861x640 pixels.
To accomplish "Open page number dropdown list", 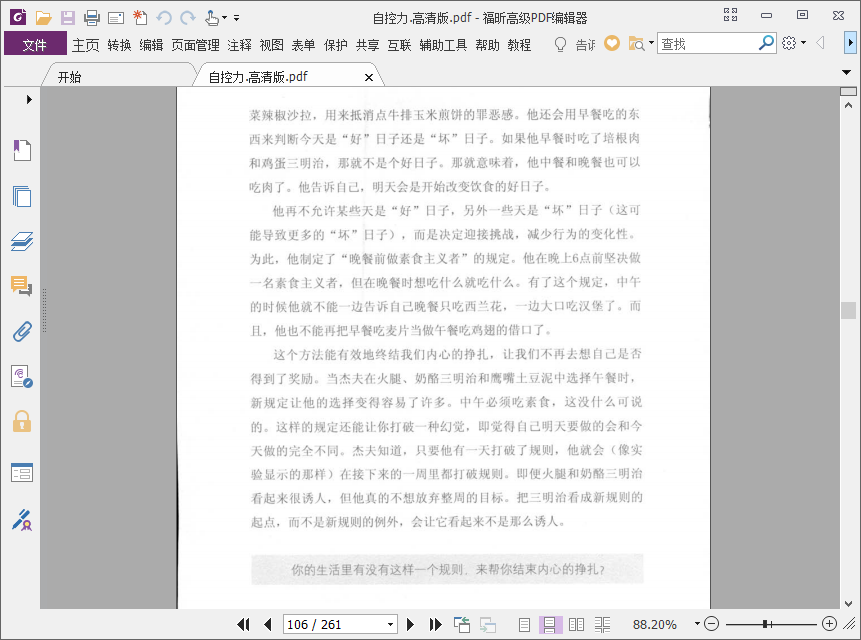I will 390,624.
